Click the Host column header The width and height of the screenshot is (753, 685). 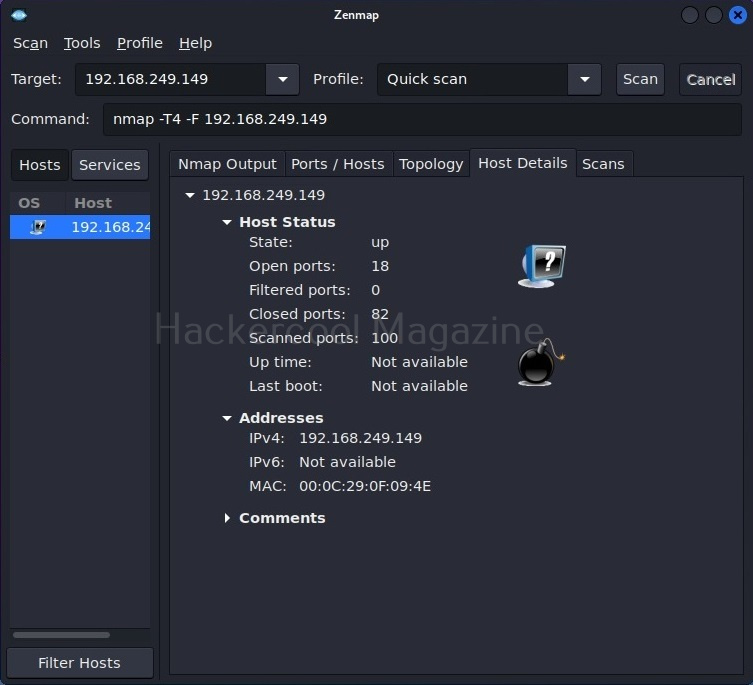[x=108, y=203]
